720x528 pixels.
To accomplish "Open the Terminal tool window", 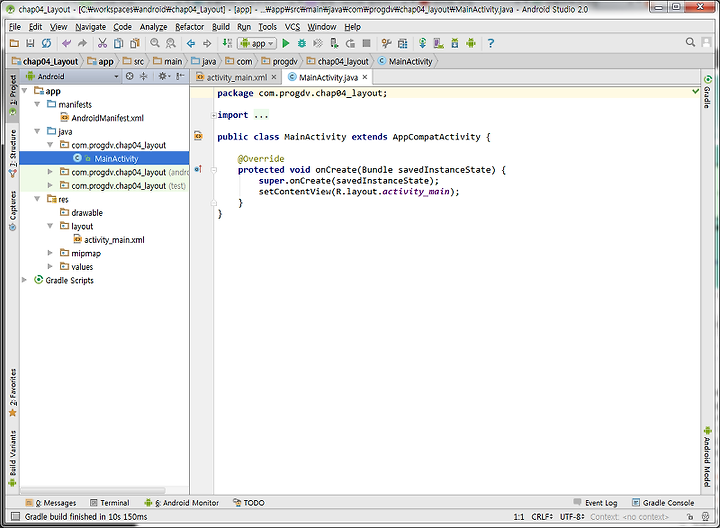I will [110, 503].
